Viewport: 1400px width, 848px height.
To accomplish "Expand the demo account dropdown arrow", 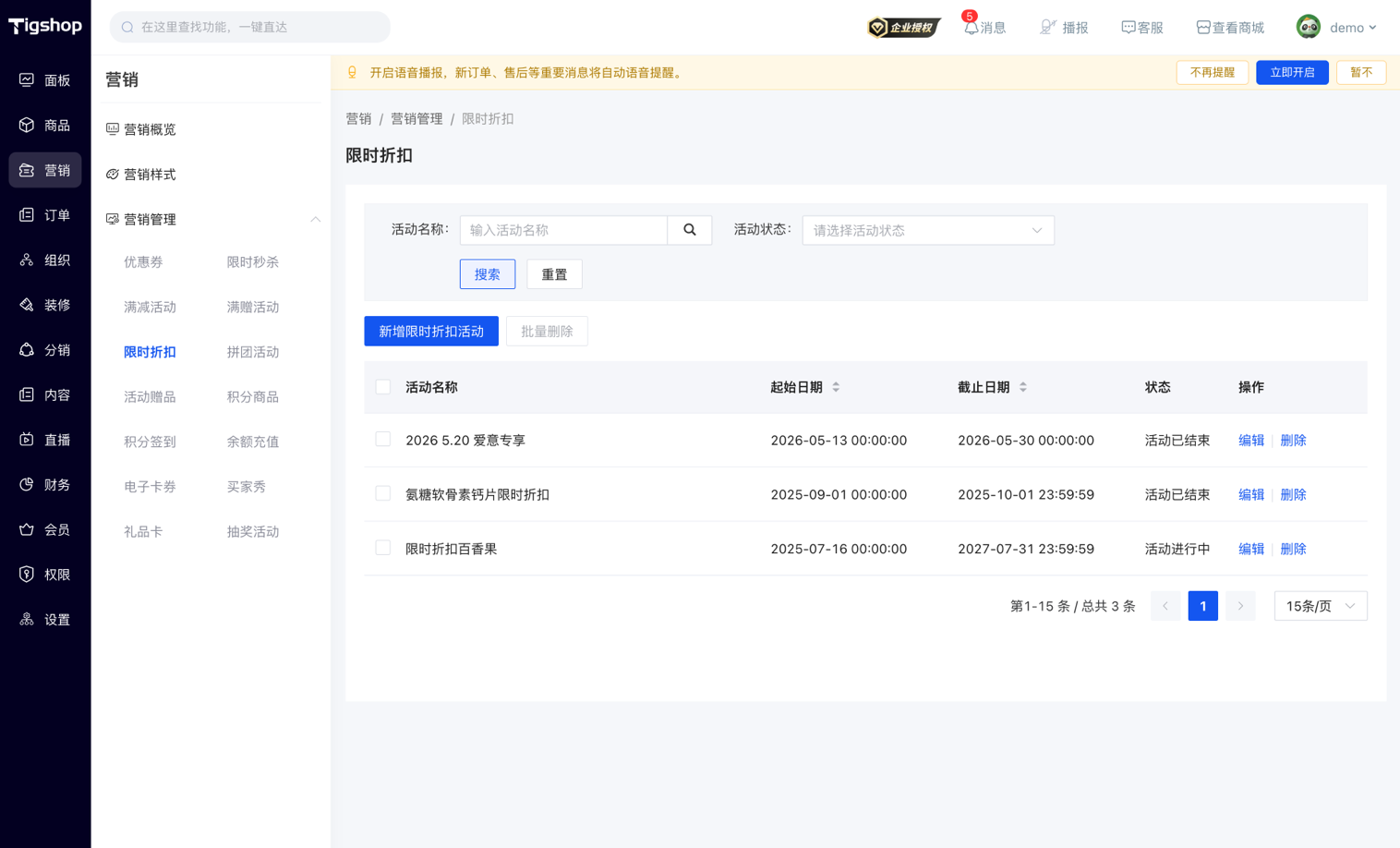I will tap(1372, 28).
